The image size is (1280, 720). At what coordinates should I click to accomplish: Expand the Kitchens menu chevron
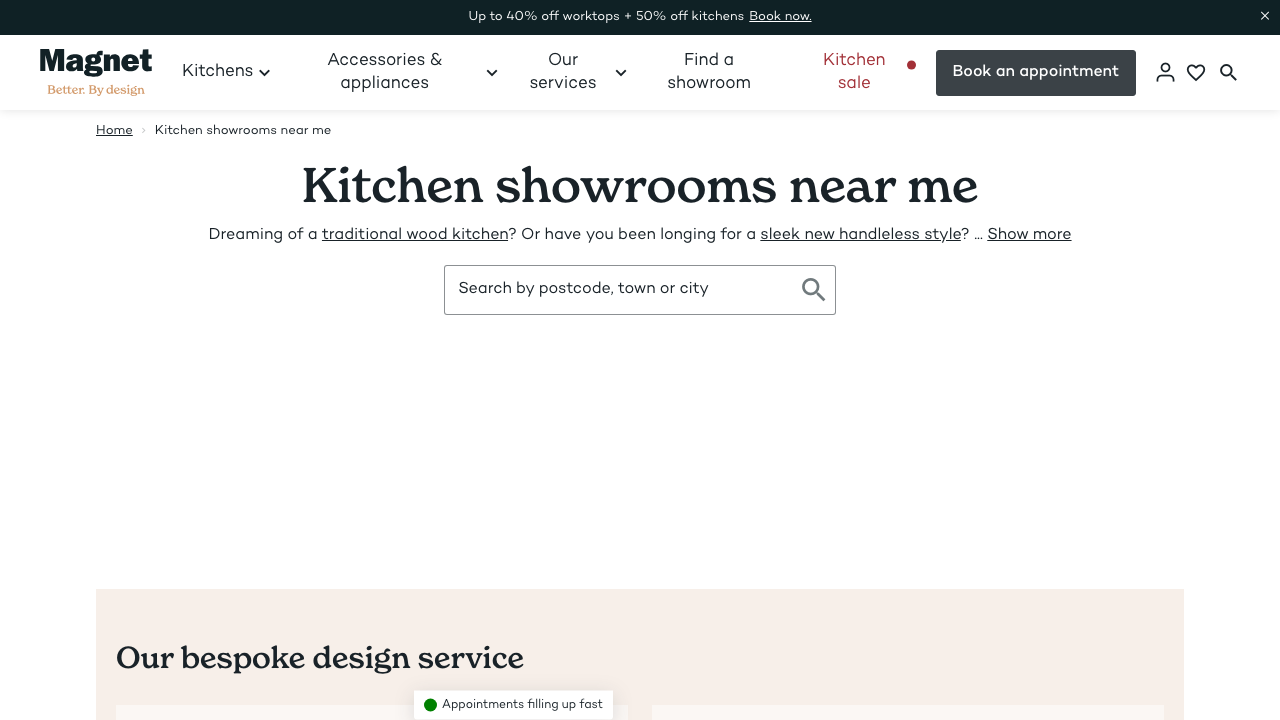pos(264,72)
